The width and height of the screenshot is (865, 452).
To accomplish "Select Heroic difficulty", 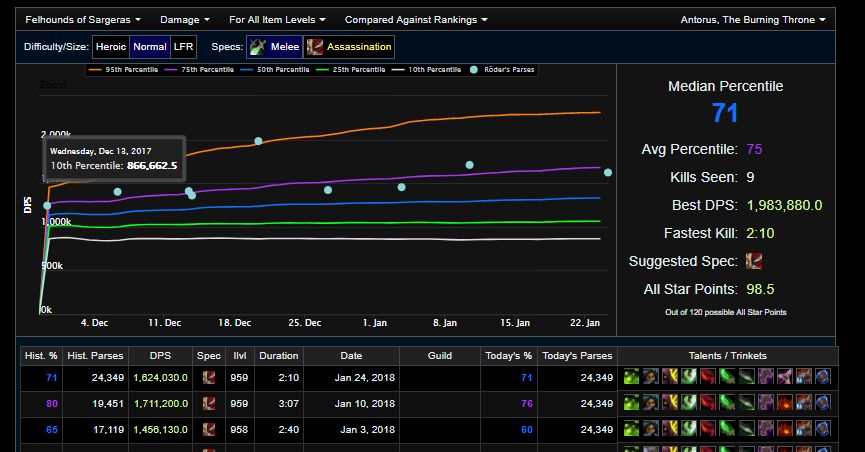I will tap(111, 47).
